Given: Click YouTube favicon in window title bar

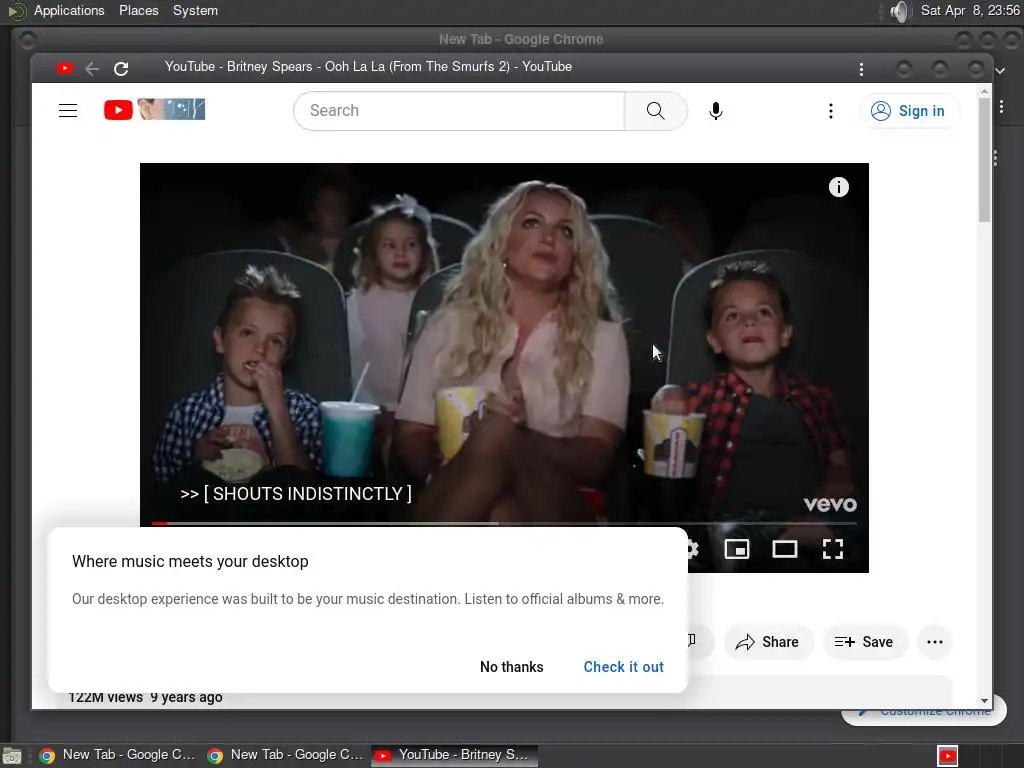Looking at the screenshot, I should click(64, 68).
